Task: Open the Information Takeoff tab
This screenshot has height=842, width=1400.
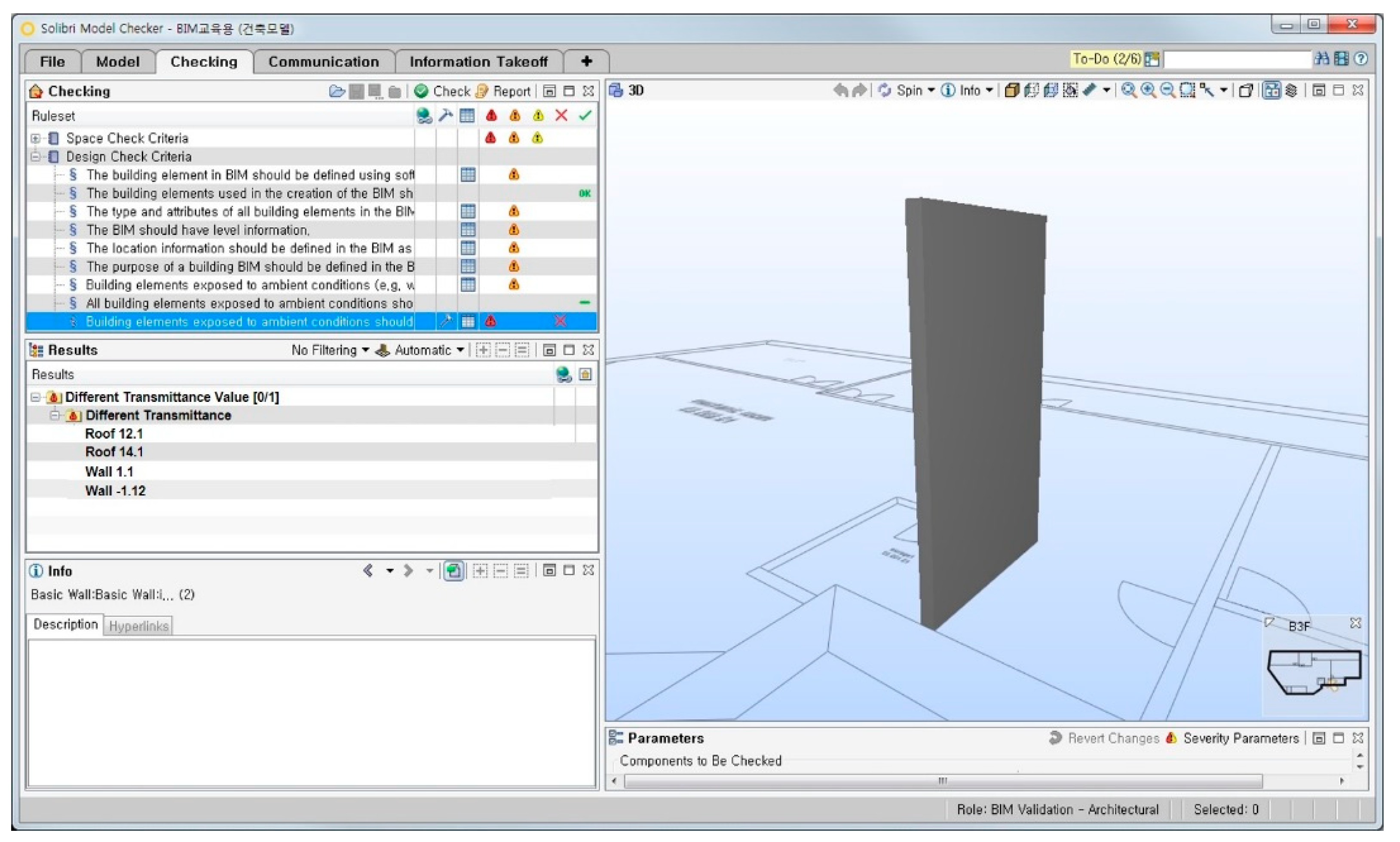Action: pyautogui.click(x=478, y=61)
